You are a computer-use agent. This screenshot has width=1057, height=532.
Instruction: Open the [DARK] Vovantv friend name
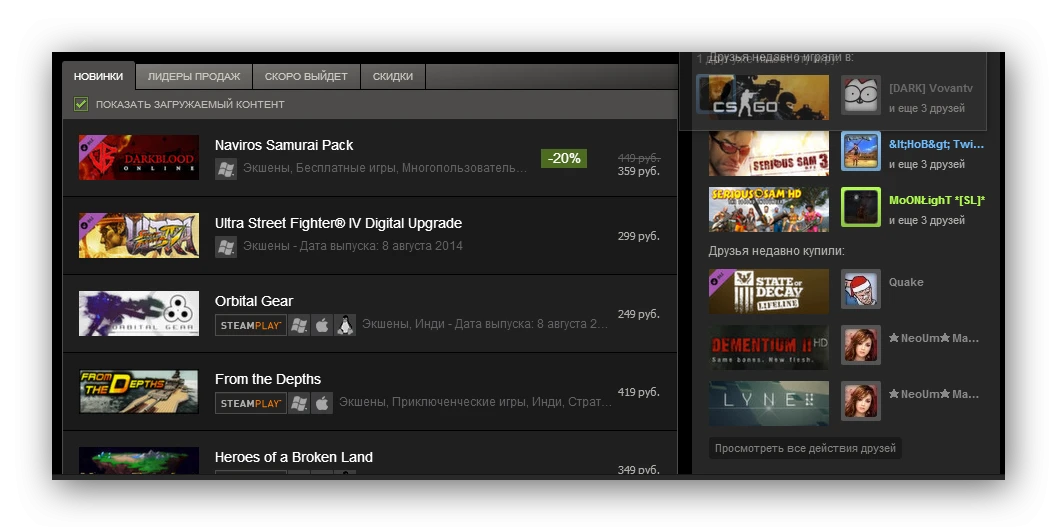(x=930, y=88)
